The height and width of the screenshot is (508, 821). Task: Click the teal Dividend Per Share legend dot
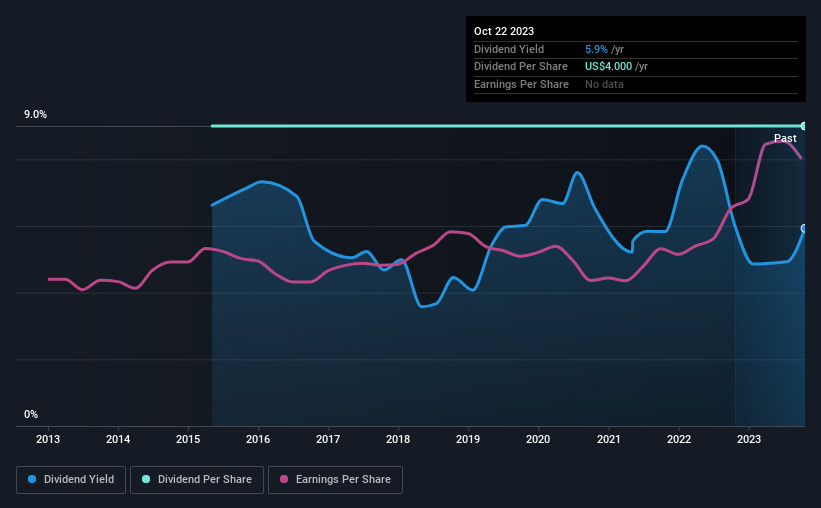[x=146, y=479]
